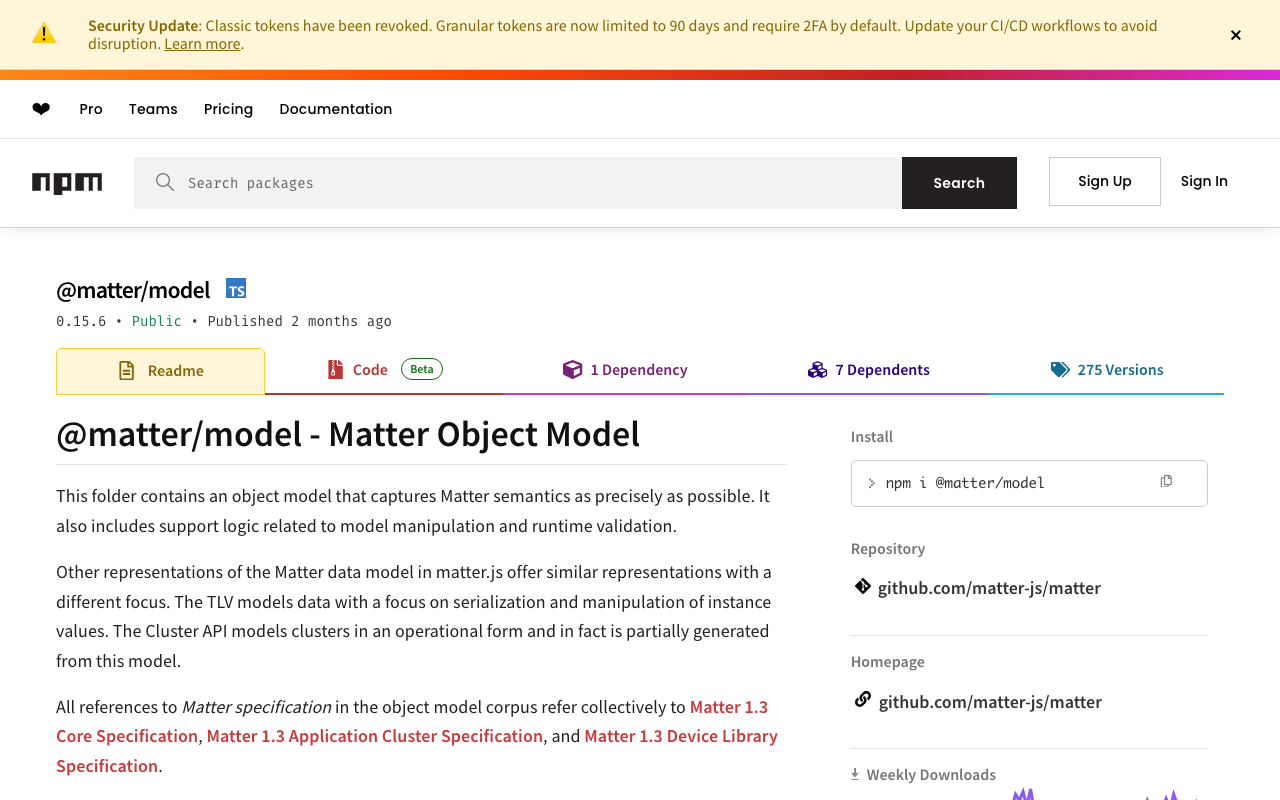The height and width of the screenshot is (800, 1280).
Task: Focus the Search packages field
Action: pos(540,183)
